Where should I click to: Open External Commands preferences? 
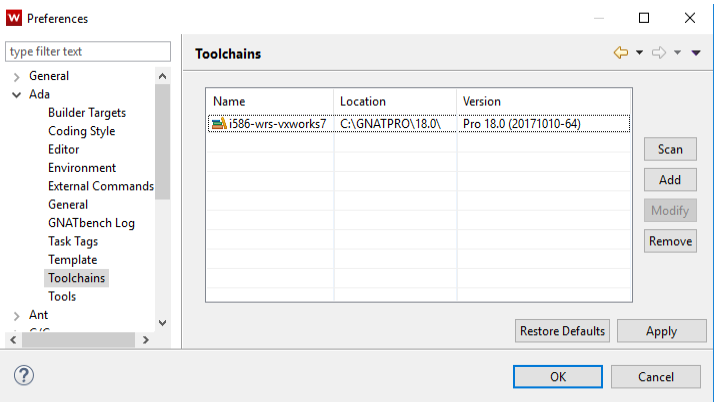[101, 186]
